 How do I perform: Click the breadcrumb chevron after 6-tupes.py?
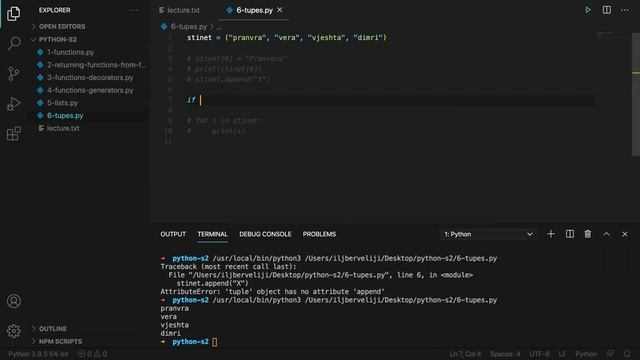point(212,27)
